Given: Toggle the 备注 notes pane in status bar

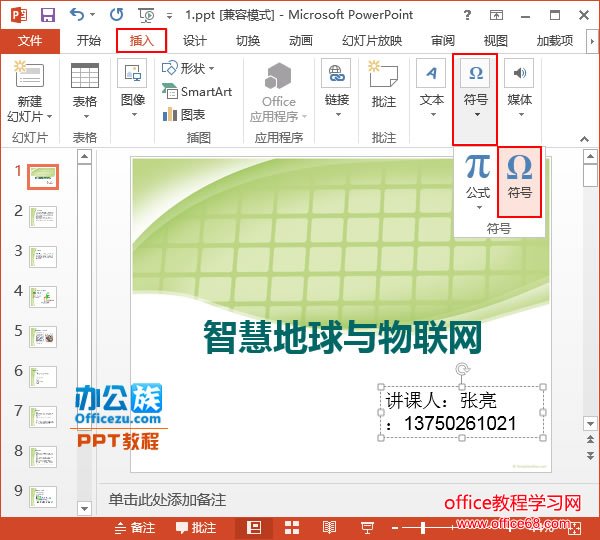Looking at the screenshot, I should pos(135,528).
